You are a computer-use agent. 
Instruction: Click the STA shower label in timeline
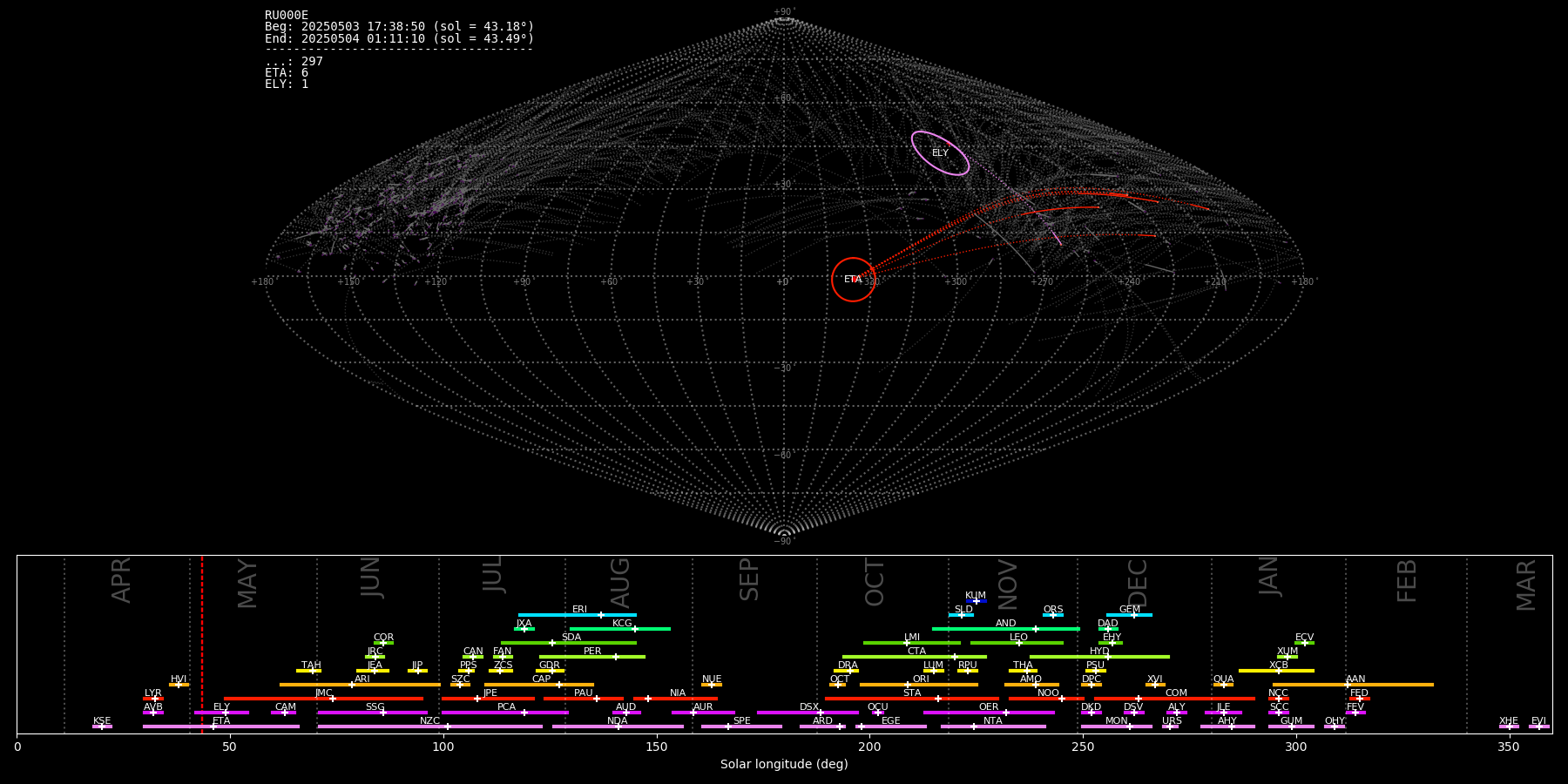click(x=912, y=693)
